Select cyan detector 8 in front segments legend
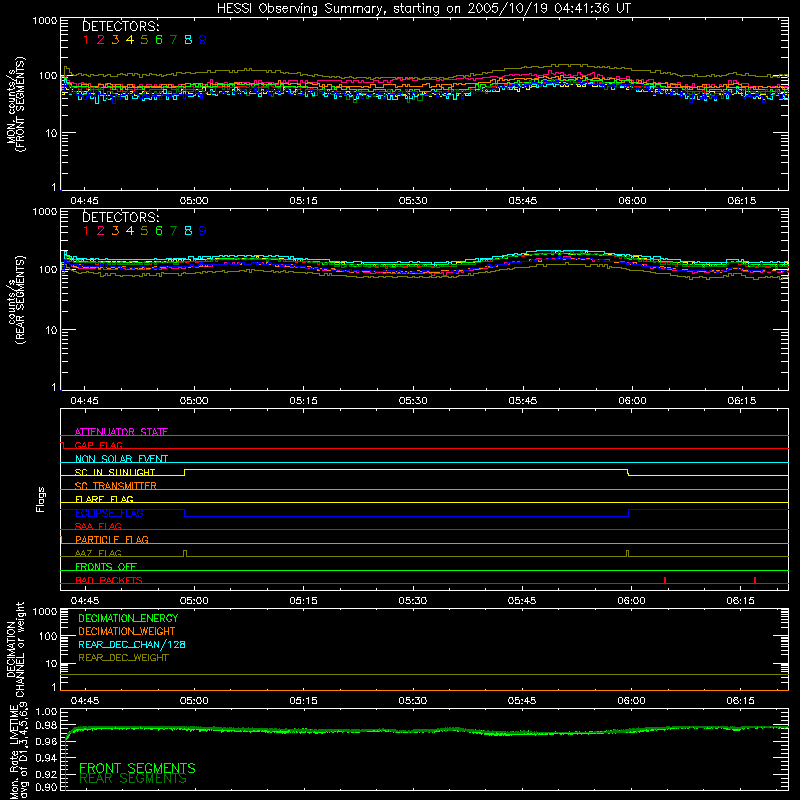Image resolution: width=800 pixels, height=800 pixels. click(188, 40)
